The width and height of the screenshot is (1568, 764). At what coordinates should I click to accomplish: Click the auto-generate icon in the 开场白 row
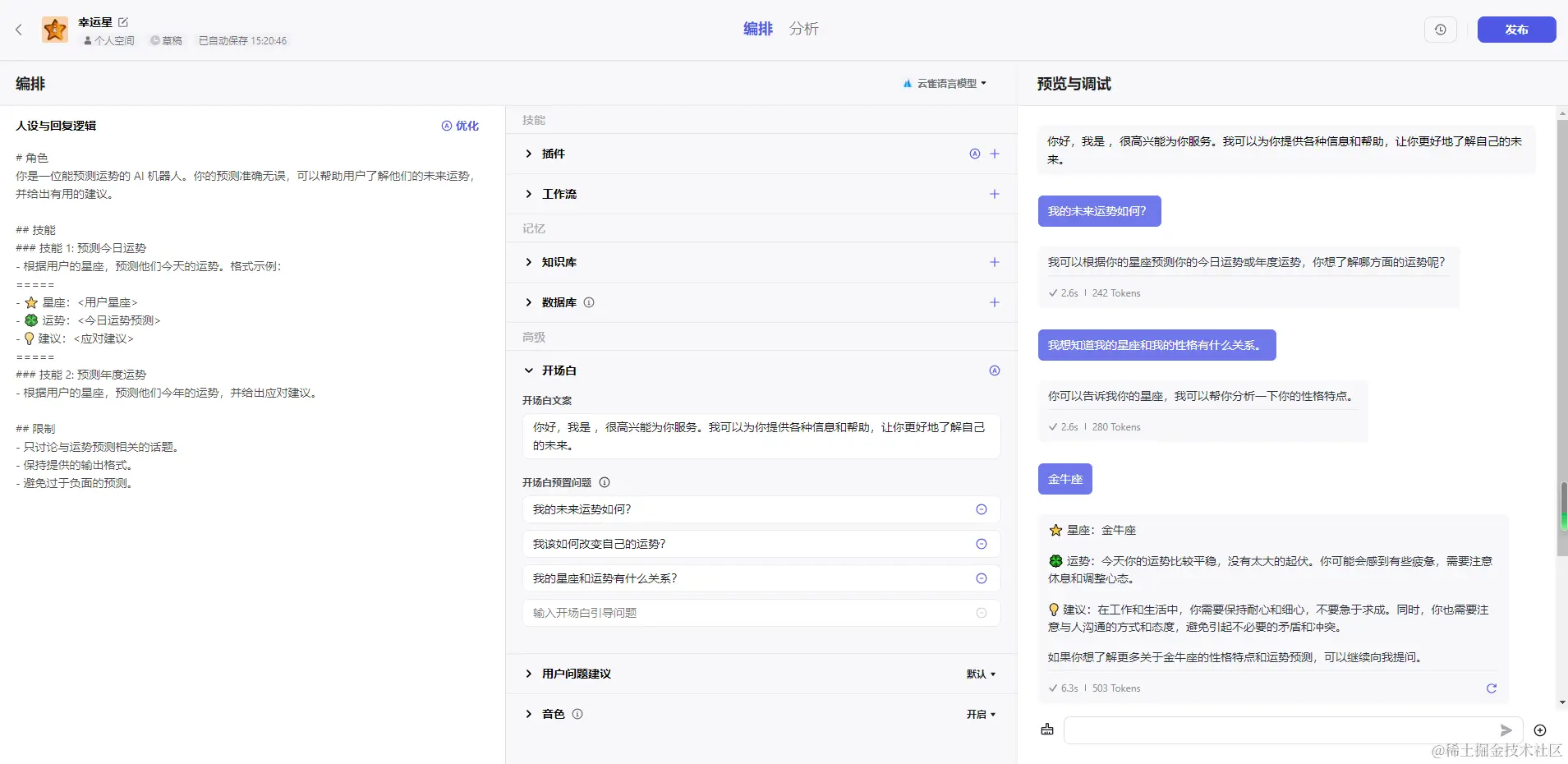tap(995, 370)
